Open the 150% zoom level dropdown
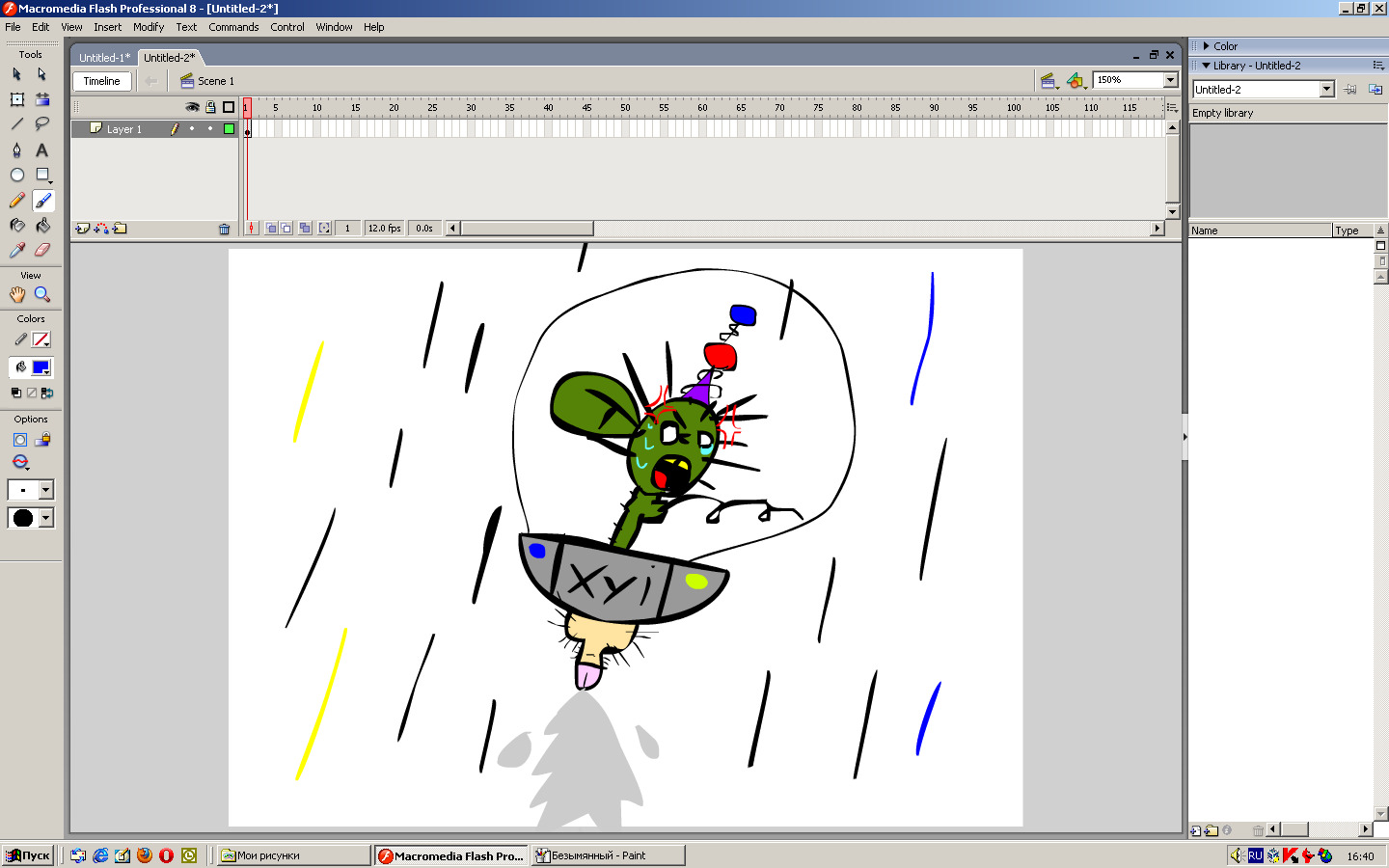This screenshot has height=868, width=1389. pyautogui.click(x=1170, y=80)
